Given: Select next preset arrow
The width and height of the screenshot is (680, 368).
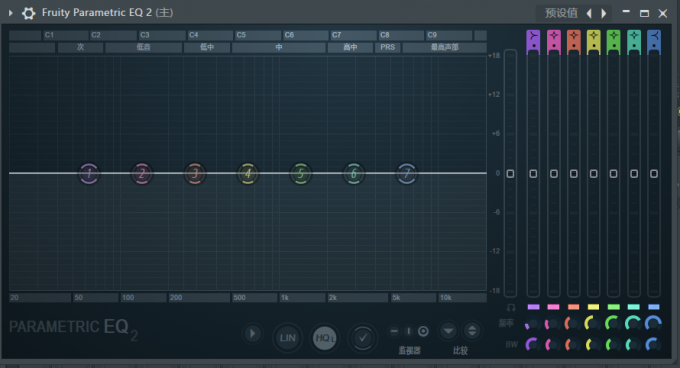Looking at the screenshot, I should [604, 13].
